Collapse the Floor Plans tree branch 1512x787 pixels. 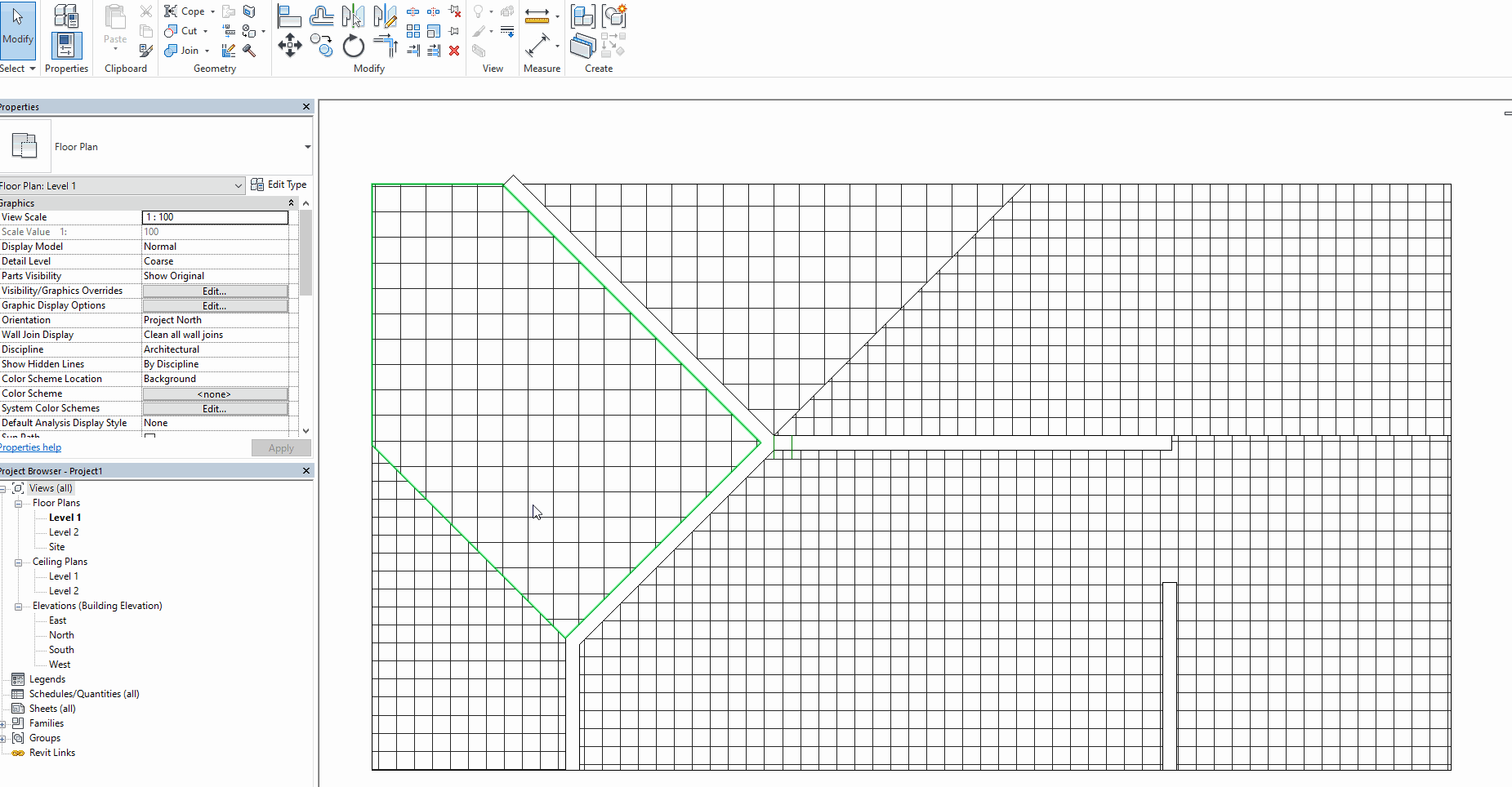[x=18, y=503]
